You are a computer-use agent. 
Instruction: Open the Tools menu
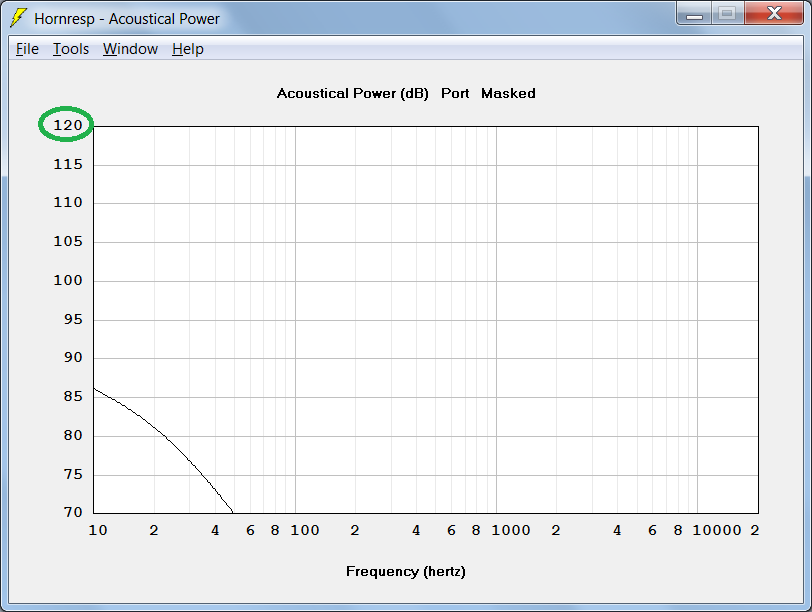[71, 49]
